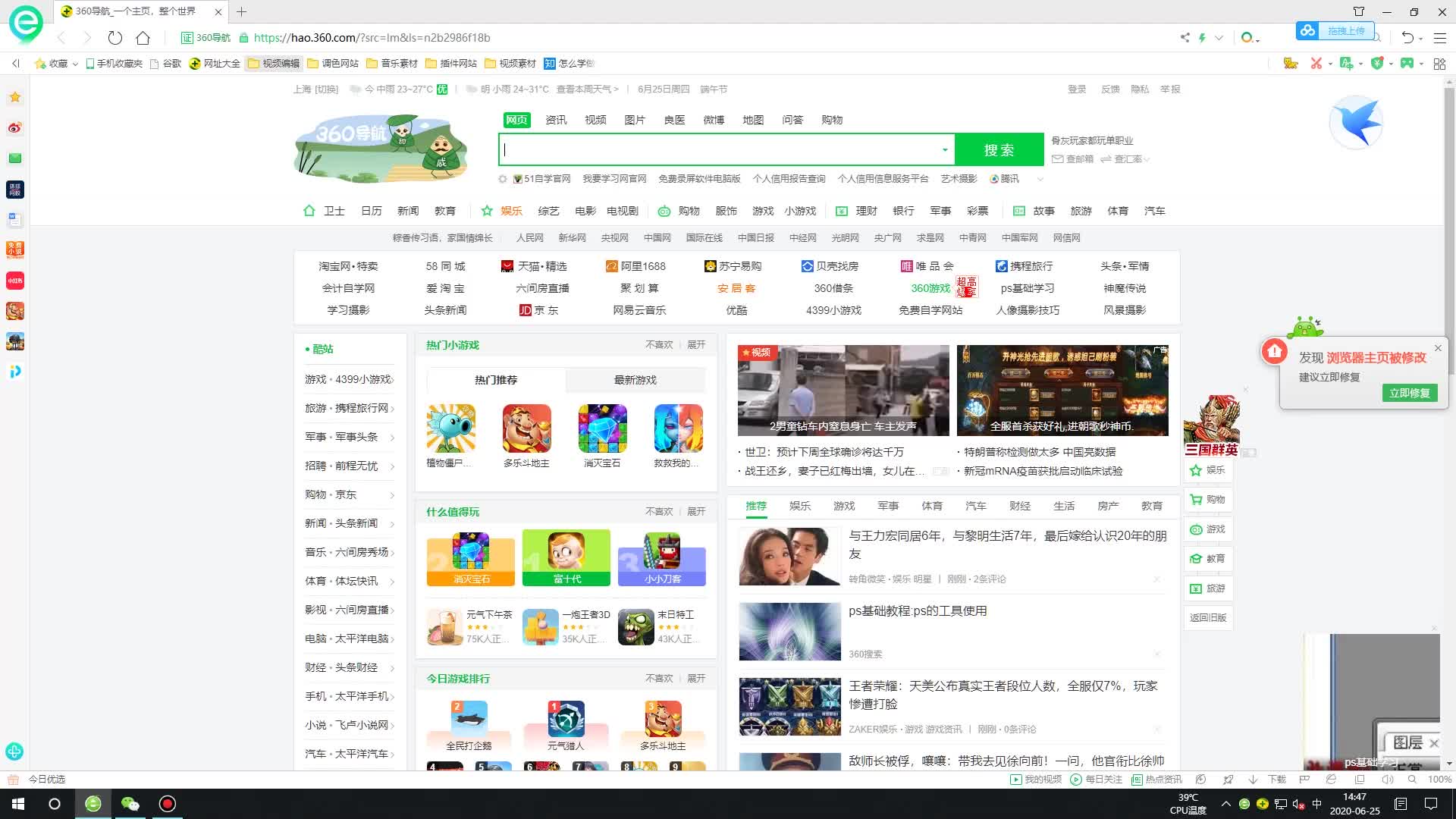The width and height of the screenshot is (1456, 819).
Task: Click the share icon in the address bar
Action: [1185, 37]
